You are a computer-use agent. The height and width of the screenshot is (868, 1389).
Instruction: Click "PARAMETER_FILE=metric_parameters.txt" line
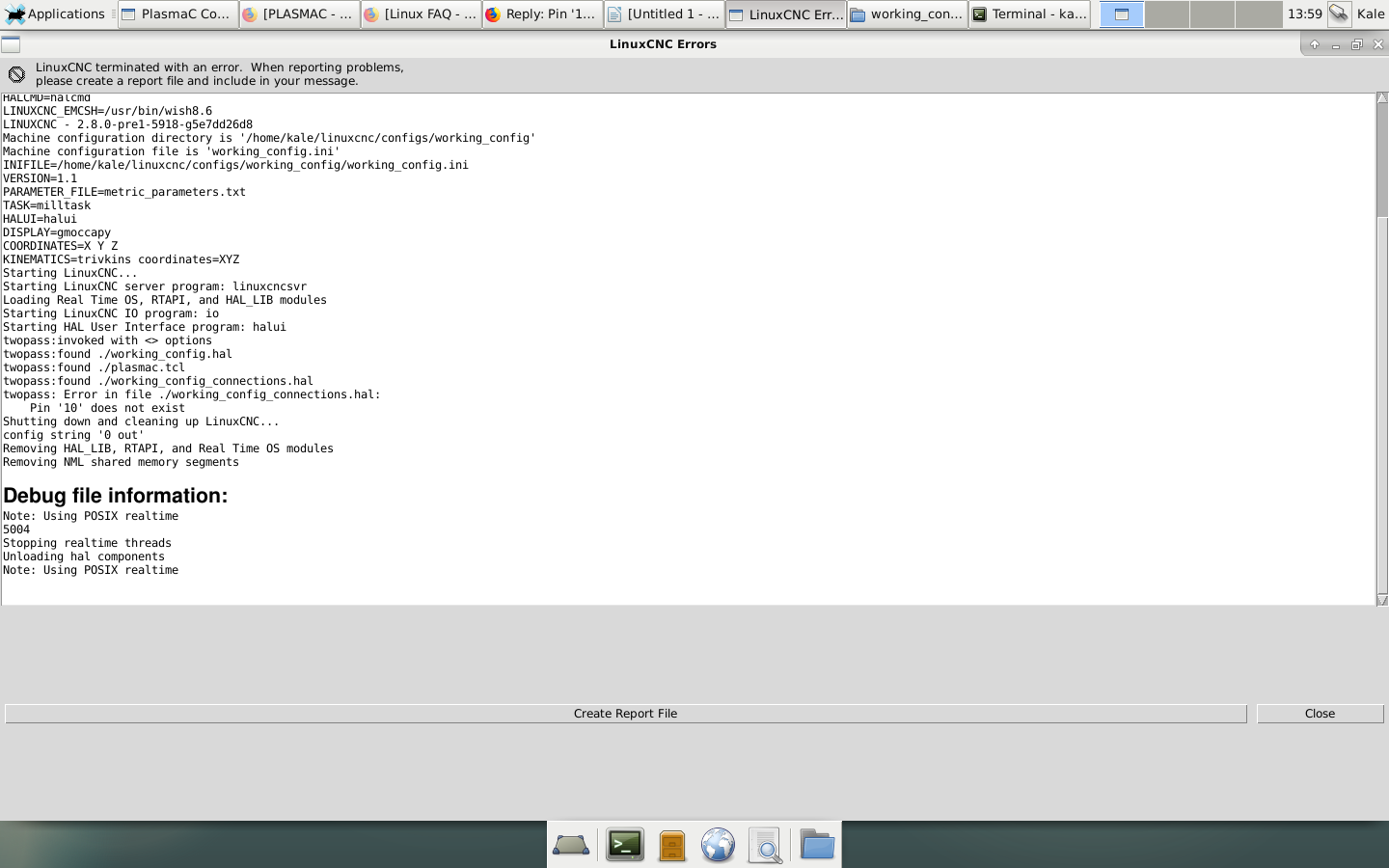pos(124,192)
